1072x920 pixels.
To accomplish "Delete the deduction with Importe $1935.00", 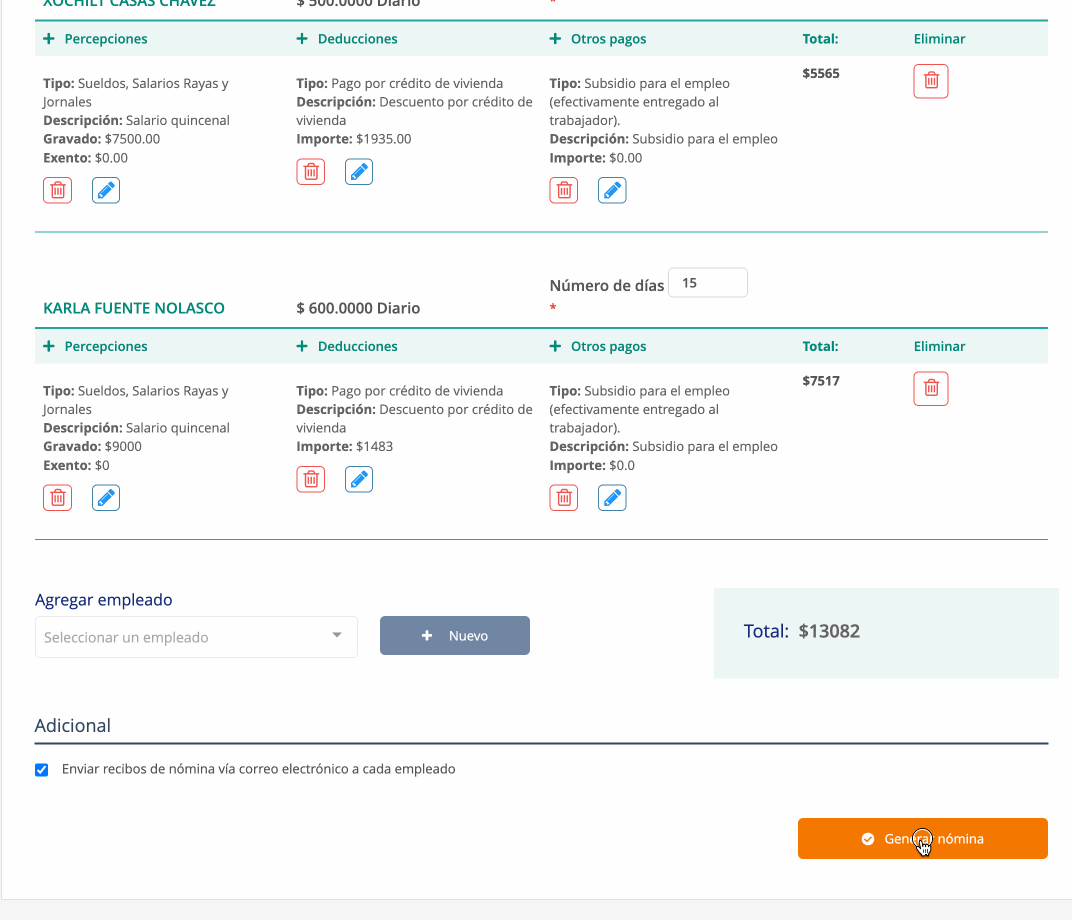I will pos(310,172).
